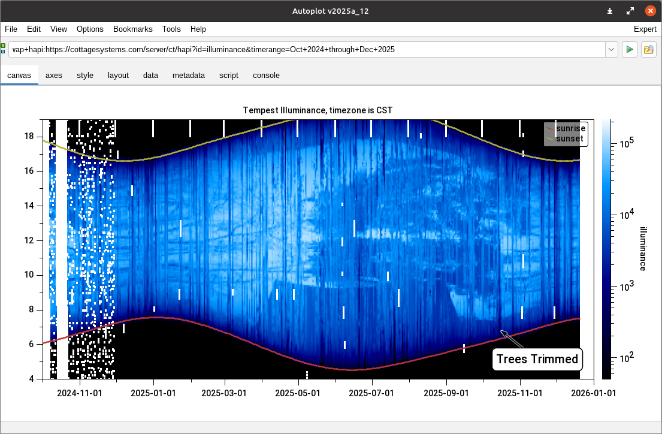Select the script tab

pyautogui.click(x=228, y=75)
